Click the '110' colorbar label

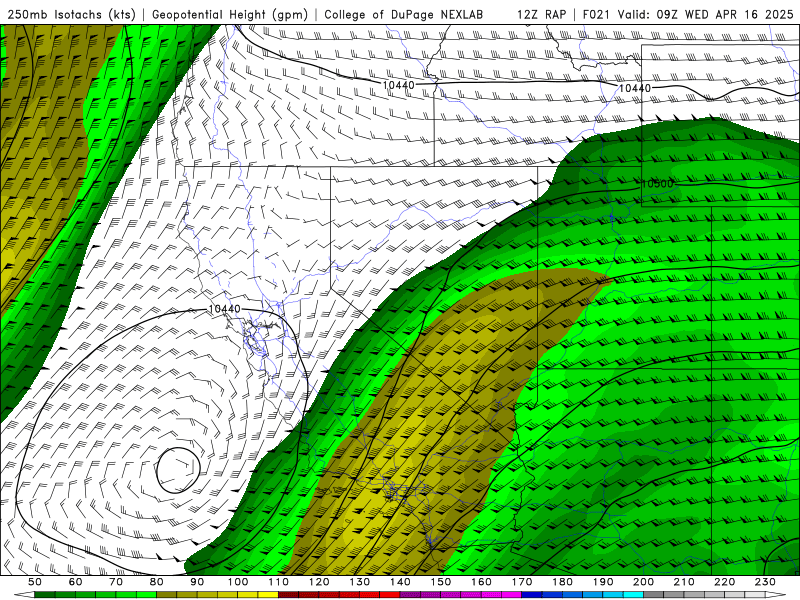tap(278, 582)
